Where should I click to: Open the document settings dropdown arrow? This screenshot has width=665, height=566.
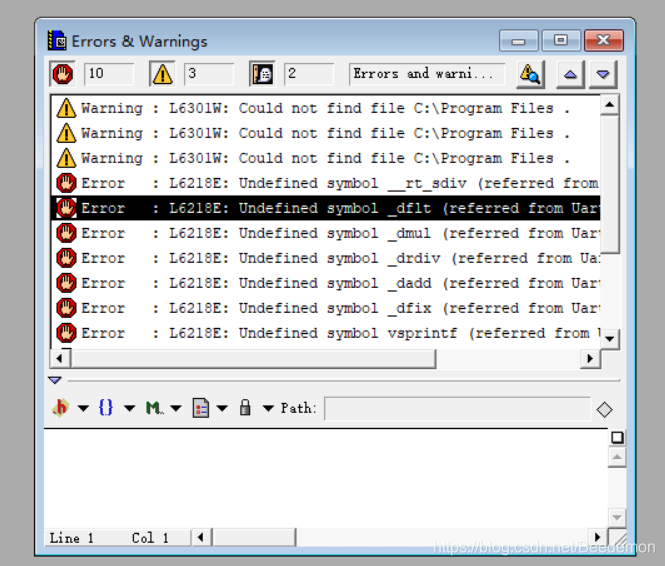222,409
